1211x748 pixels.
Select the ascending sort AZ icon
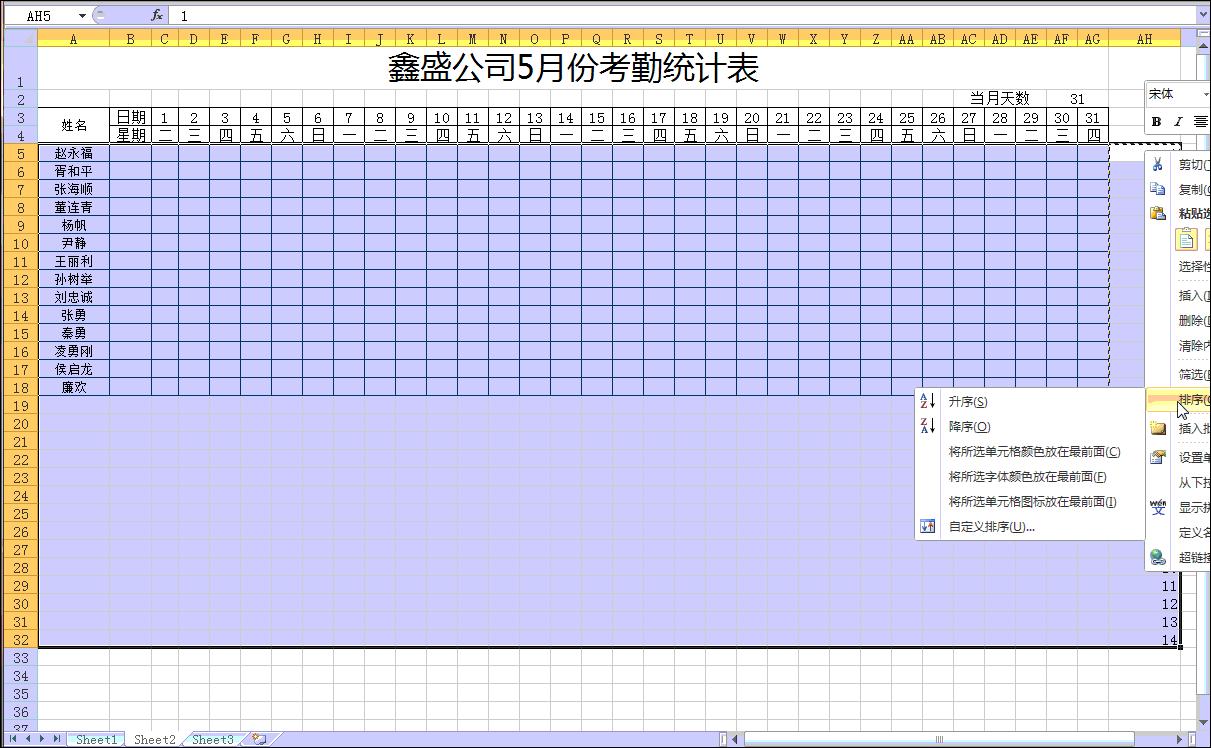[926, 401]
